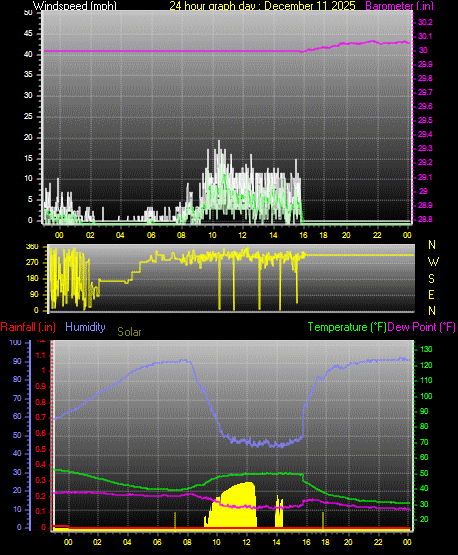The width and height of the screenshot is (458, 555).
Task: Click the compass letter "E"
Action: click(x=431, y=295)
